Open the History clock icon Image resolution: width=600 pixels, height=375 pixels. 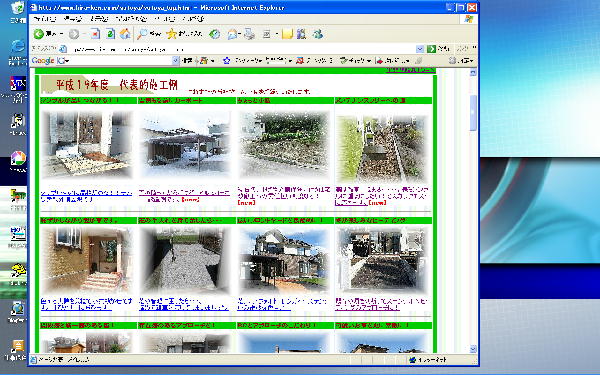click(215, 34)
